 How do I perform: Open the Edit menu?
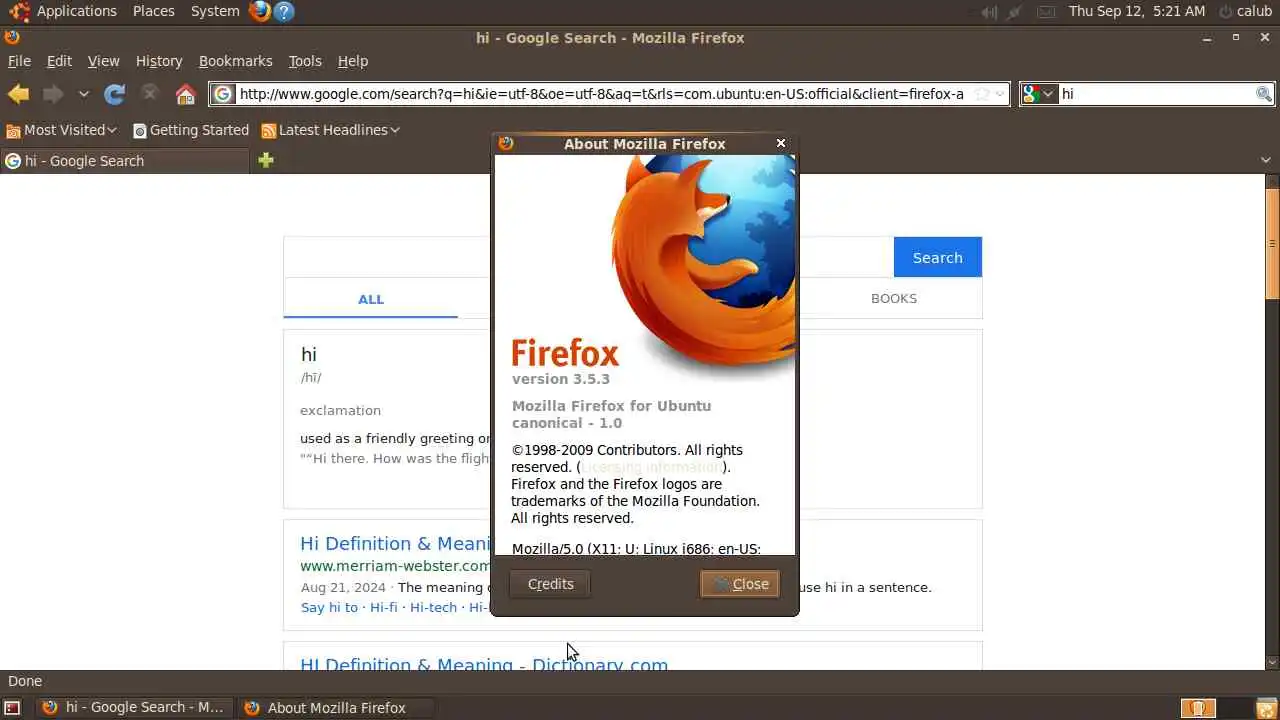(59, 61)
